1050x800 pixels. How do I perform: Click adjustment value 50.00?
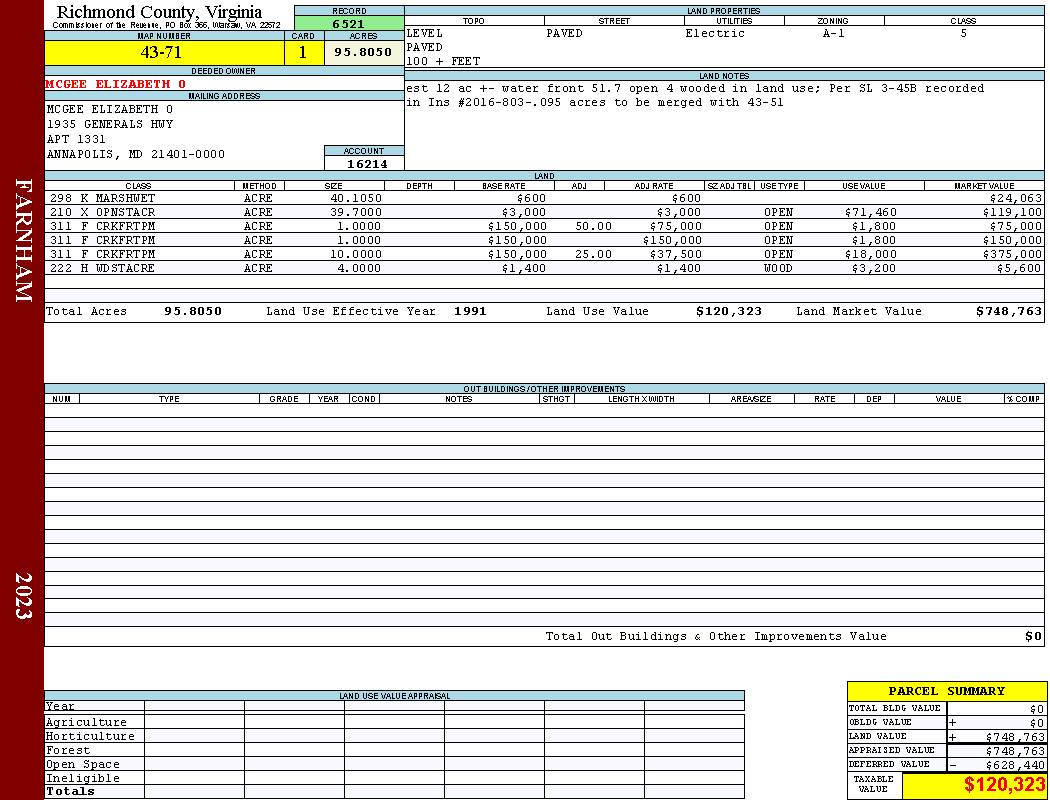[593, 226]
